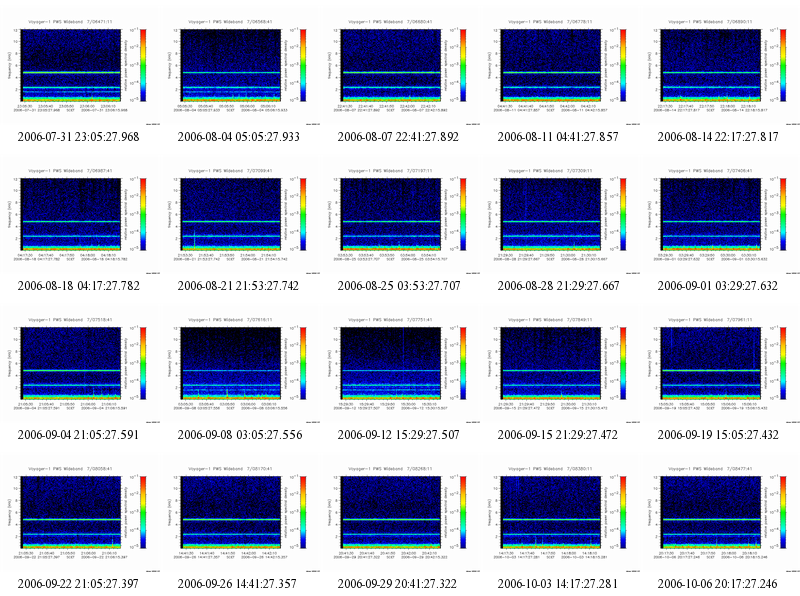The height and width of the screenshot is (596, 800).
Task: Click the caption text "2006-10-03 14:17:27.281"
Action: tap(558, 584)
